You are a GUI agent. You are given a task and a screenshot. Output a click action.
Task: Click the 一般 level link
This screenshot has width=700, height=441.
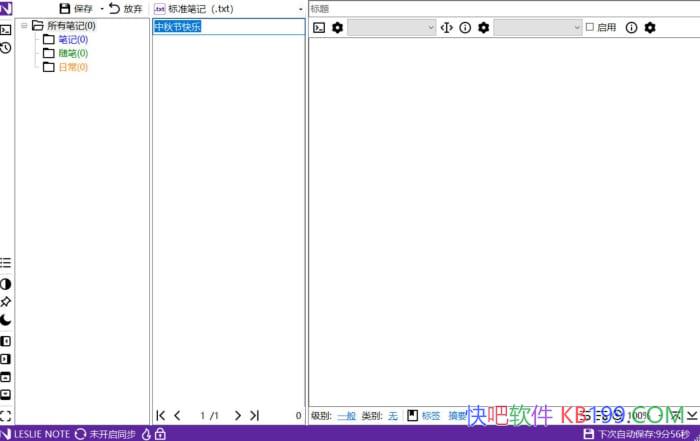(346, 415)
